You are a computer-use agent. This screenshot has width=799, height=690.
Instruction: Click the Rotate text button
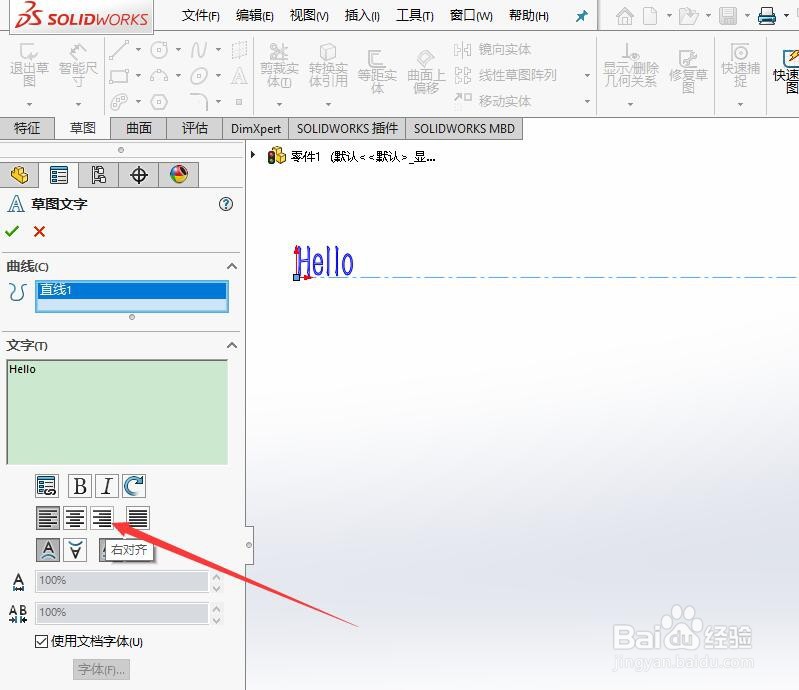click(x=134, y=486)
